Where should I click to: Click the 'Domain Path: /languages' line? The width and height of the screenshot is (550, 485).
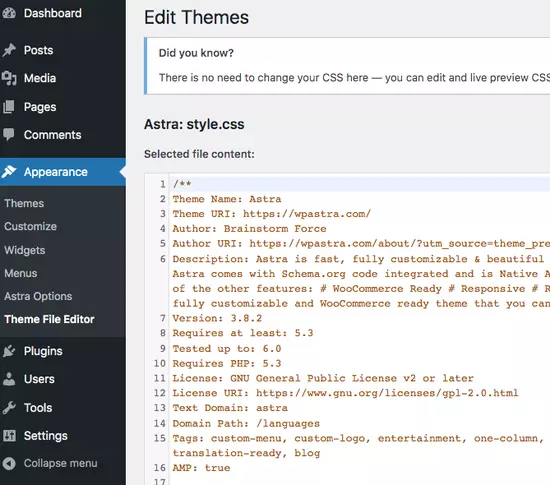point(246,423)
